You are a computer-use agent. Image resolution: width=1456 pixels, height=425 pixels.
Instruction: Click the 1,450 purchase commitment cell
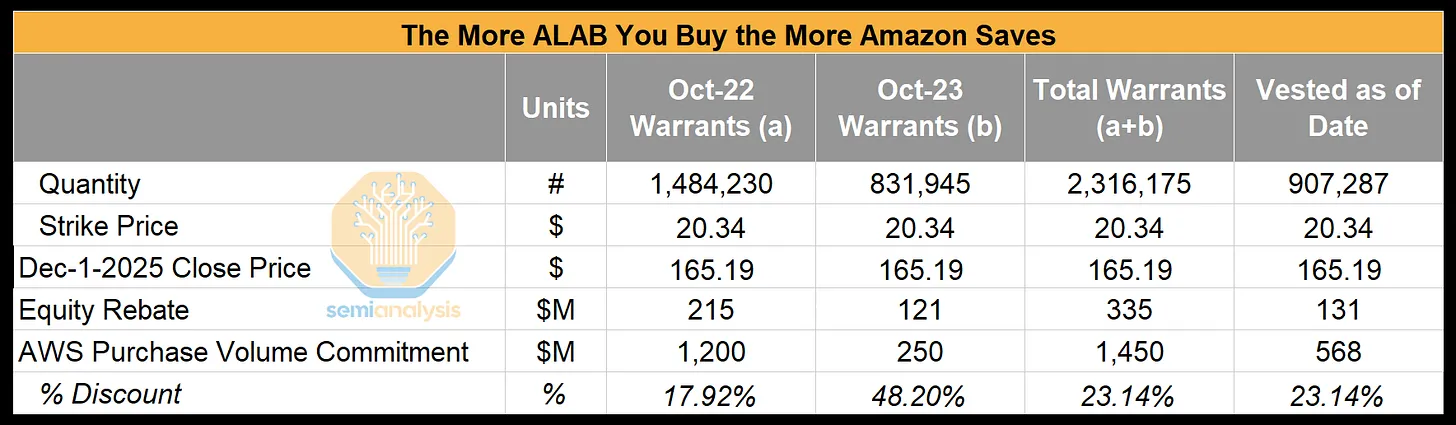[x=1128, y=352]
